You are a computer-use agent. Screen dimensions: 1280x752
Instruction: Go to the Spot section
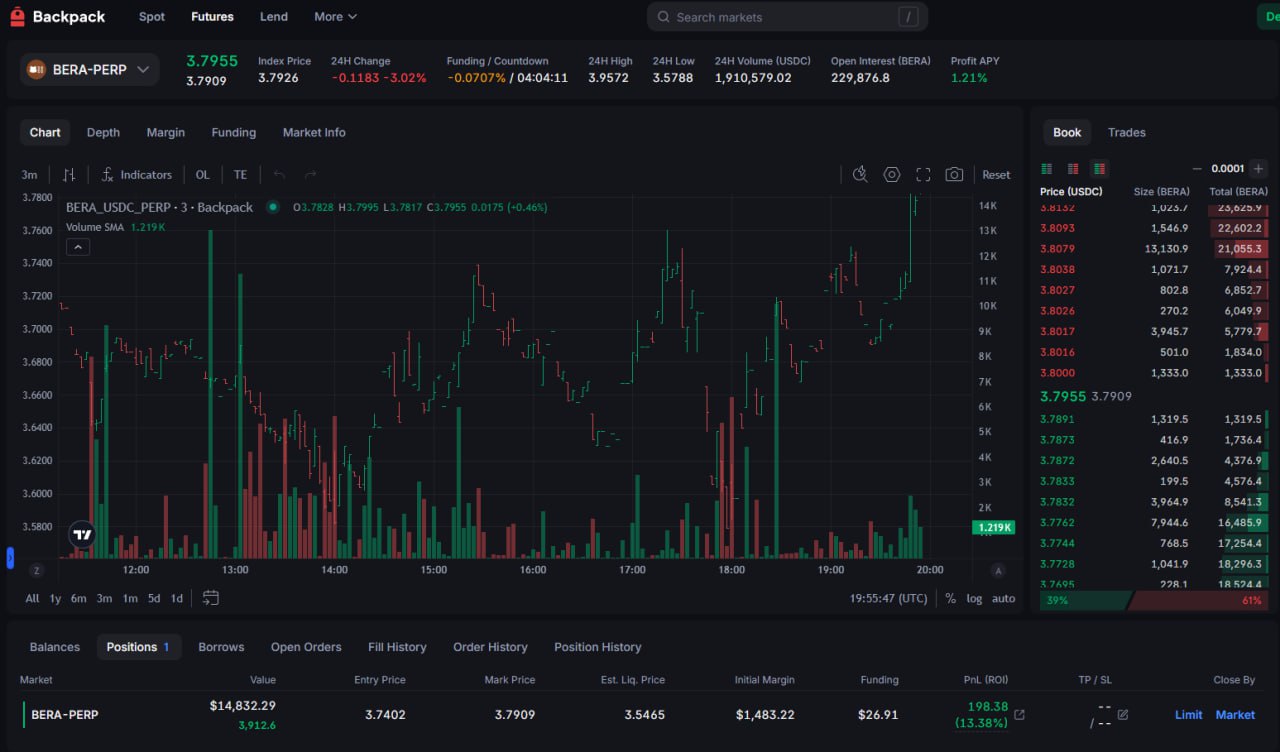pos(152,17)
